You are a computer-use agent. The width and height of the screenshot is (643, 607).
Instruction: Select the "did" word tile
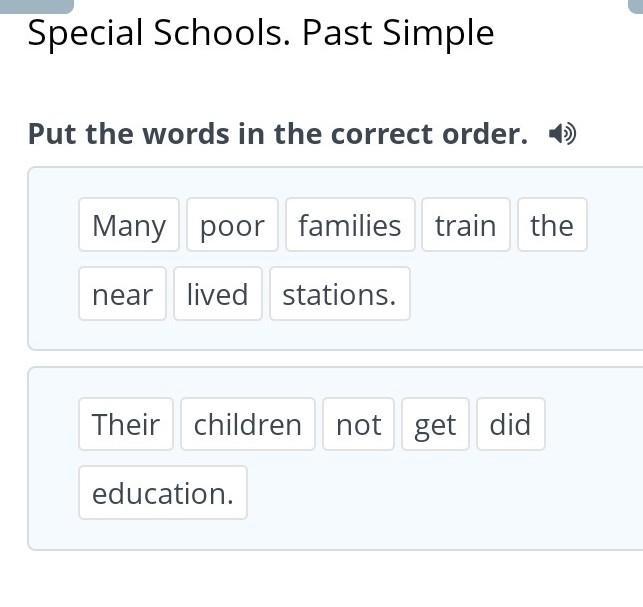tap(510, 424)
